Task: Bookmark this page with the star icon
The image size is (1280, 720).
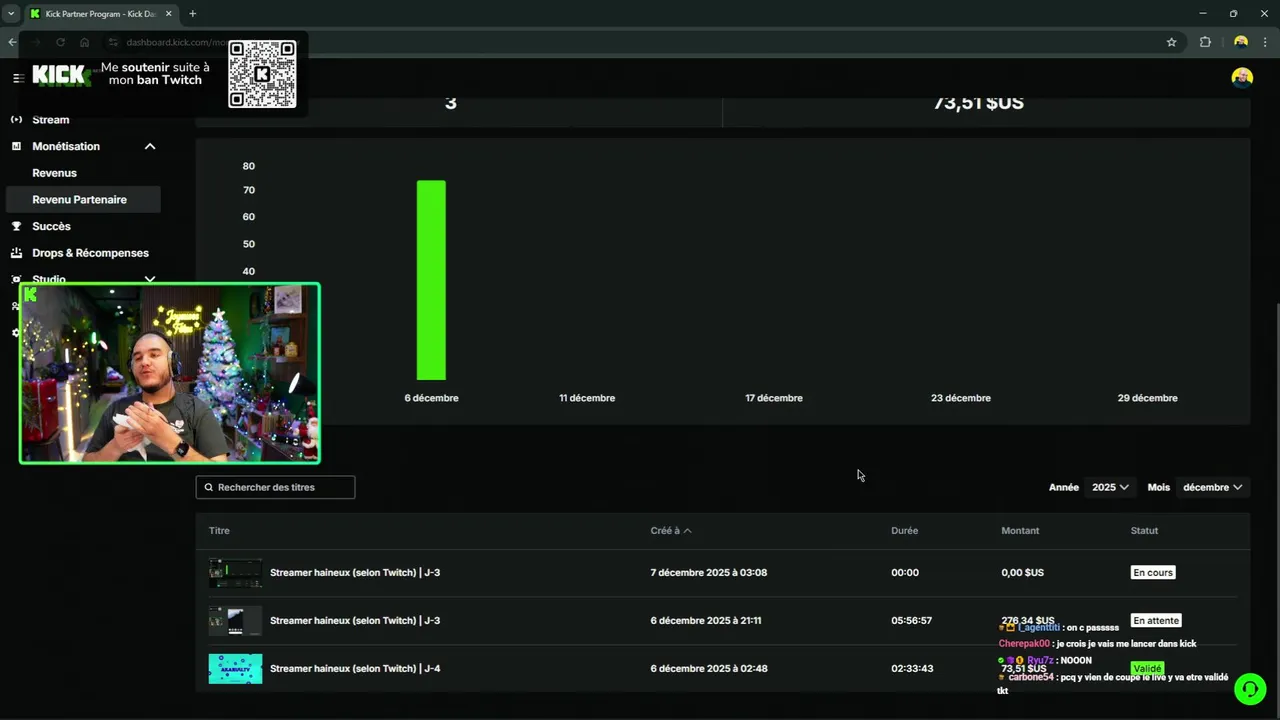Action: 1171,42
